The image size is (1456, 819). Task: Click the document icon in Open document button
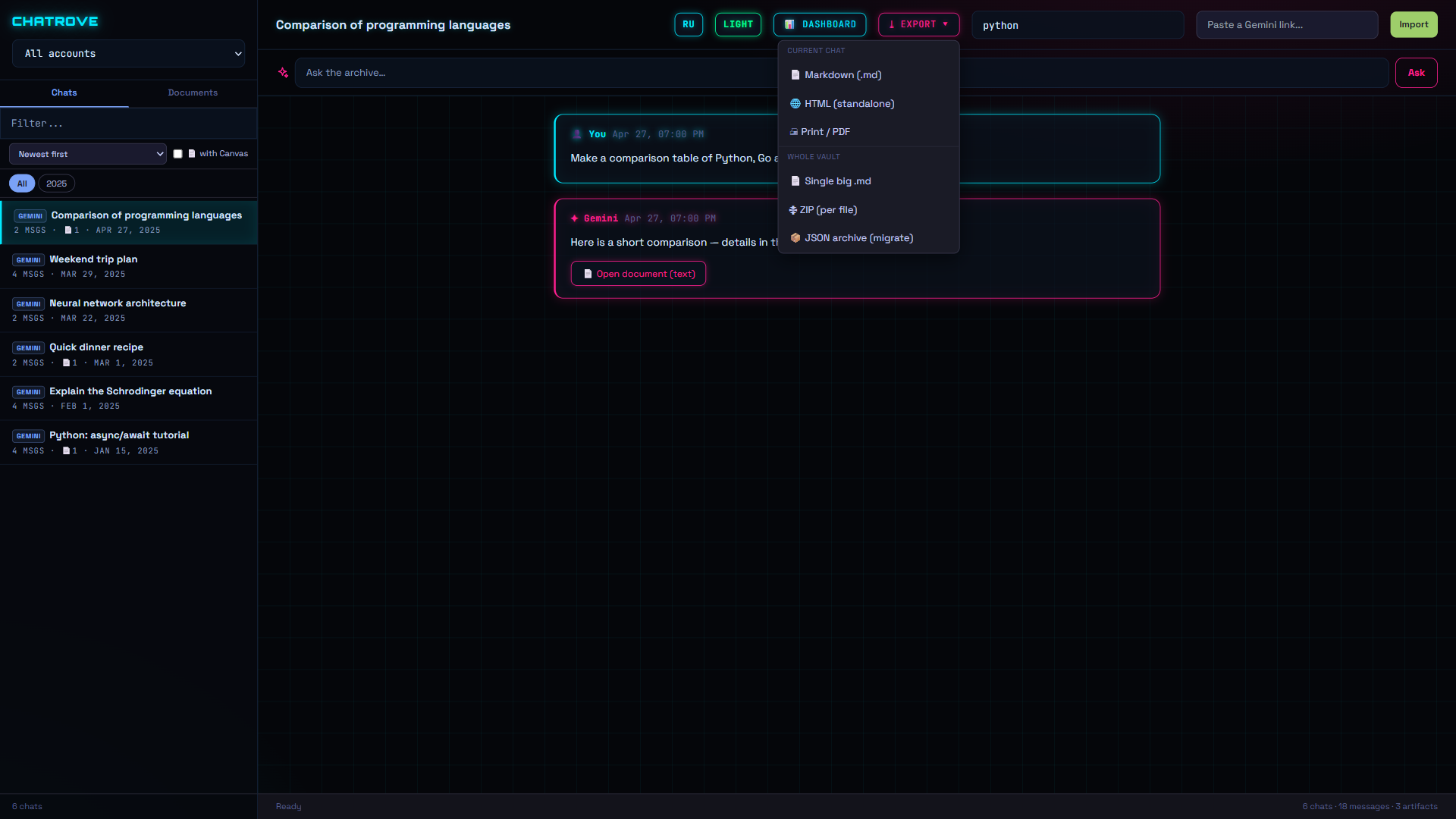[588, 274]
